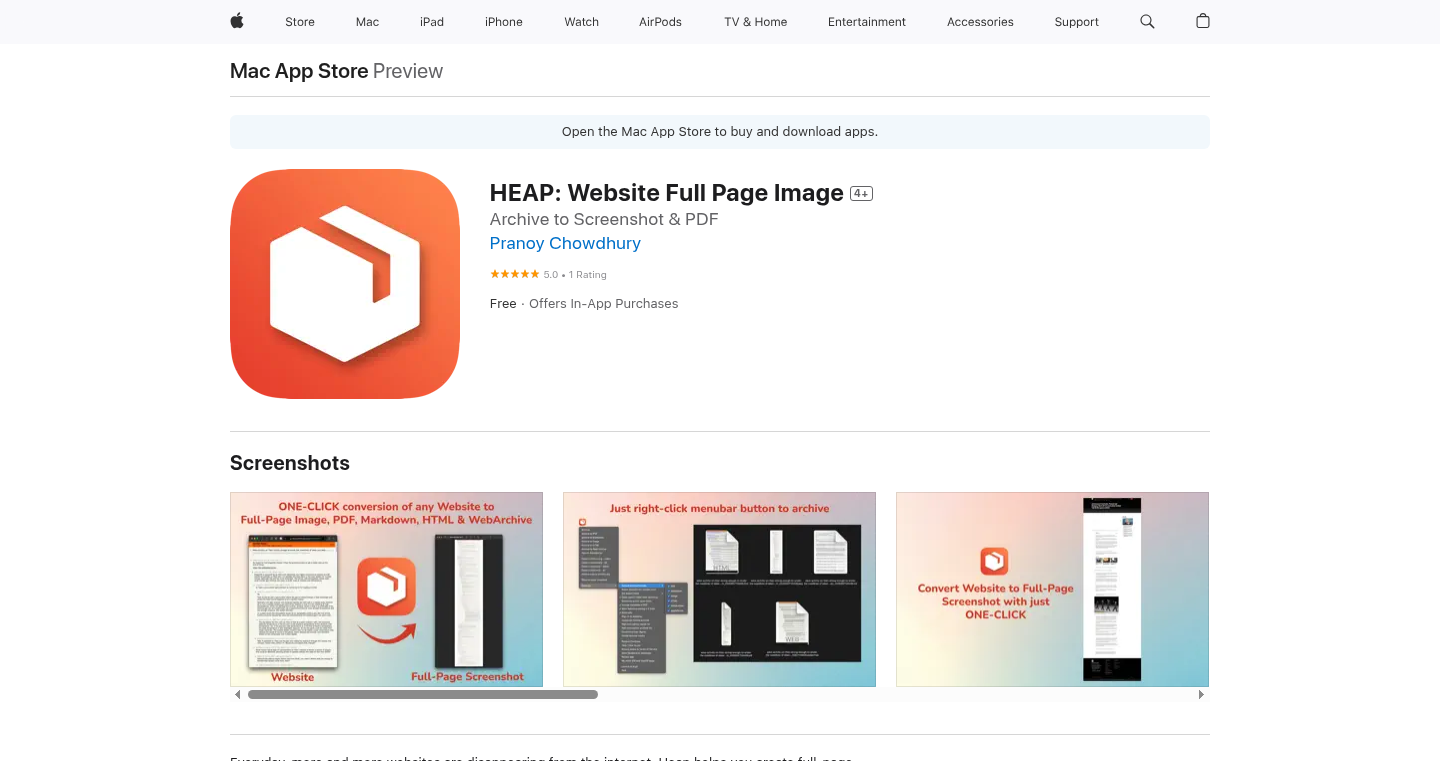Open the Accessories menu item
The width and height of the screenshot is (1440, 761).
981,22
